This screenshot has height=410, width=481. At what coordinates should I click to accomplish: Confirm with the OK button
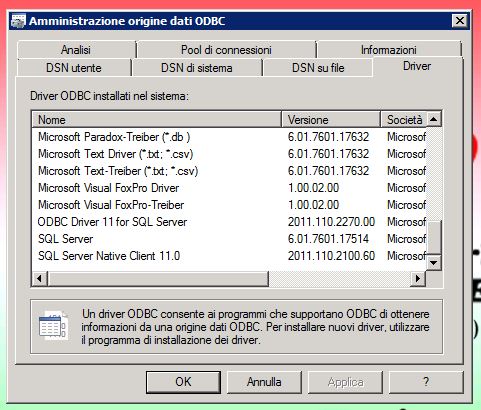point(183,382)
